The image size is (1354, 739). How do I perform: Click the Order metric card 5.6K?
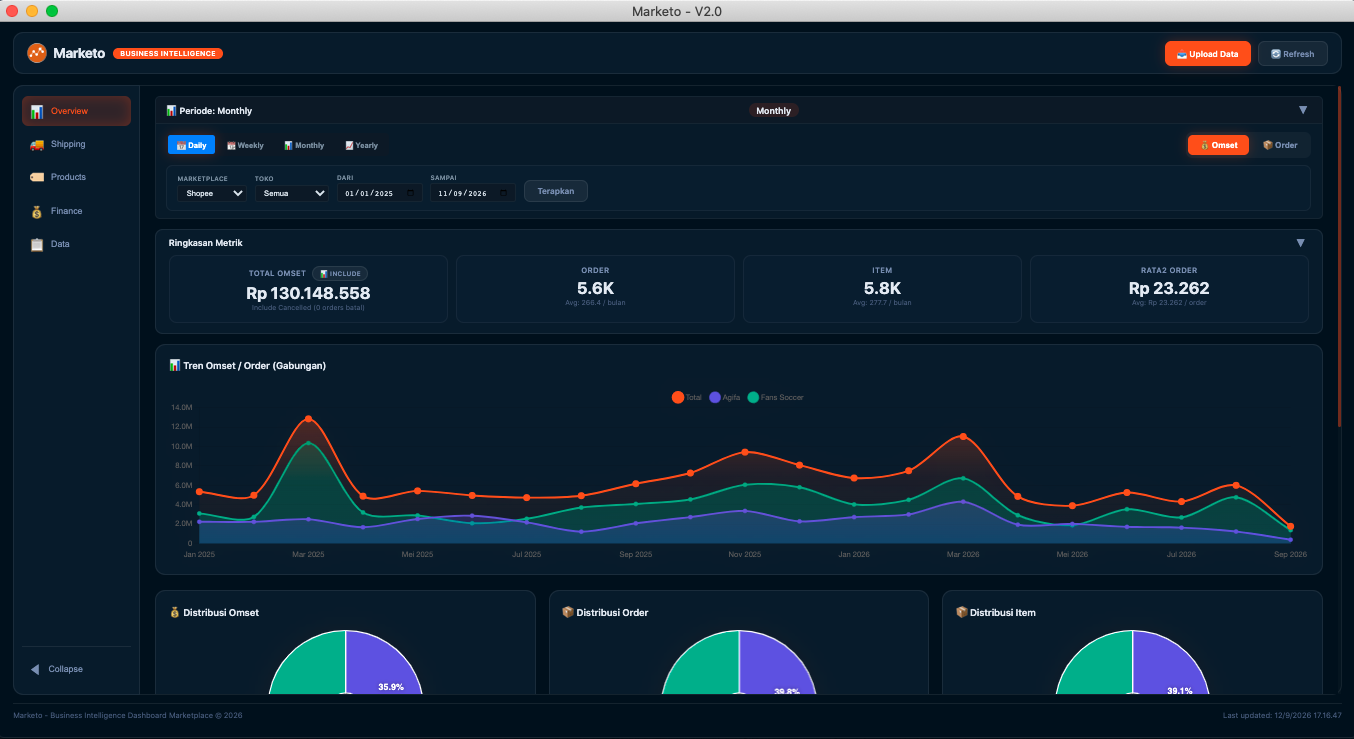[x=595, y=288]
